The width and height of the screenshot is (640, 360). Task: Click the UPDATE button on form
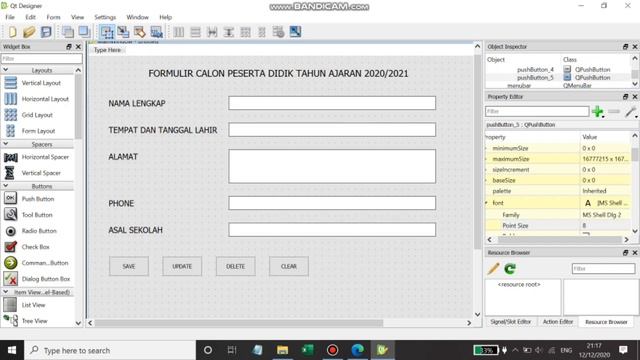point(182,266)
